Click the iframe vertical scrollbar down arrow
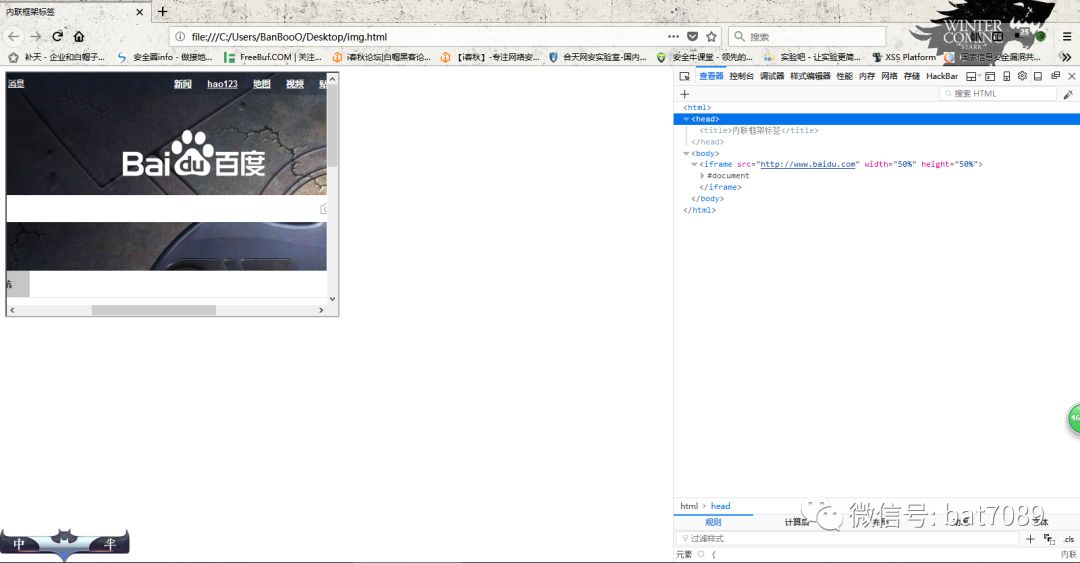This screenshot has width=1080, height=563. click(x=333, y=299)
